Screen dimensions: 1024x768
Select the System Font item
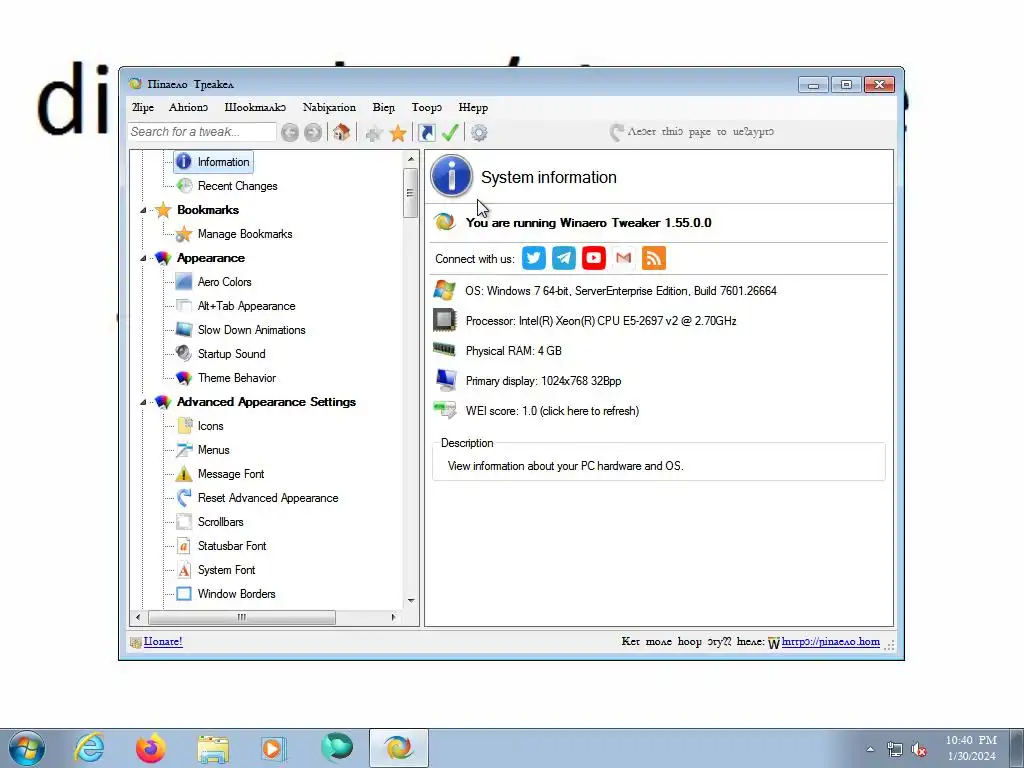tap(226, 570)
